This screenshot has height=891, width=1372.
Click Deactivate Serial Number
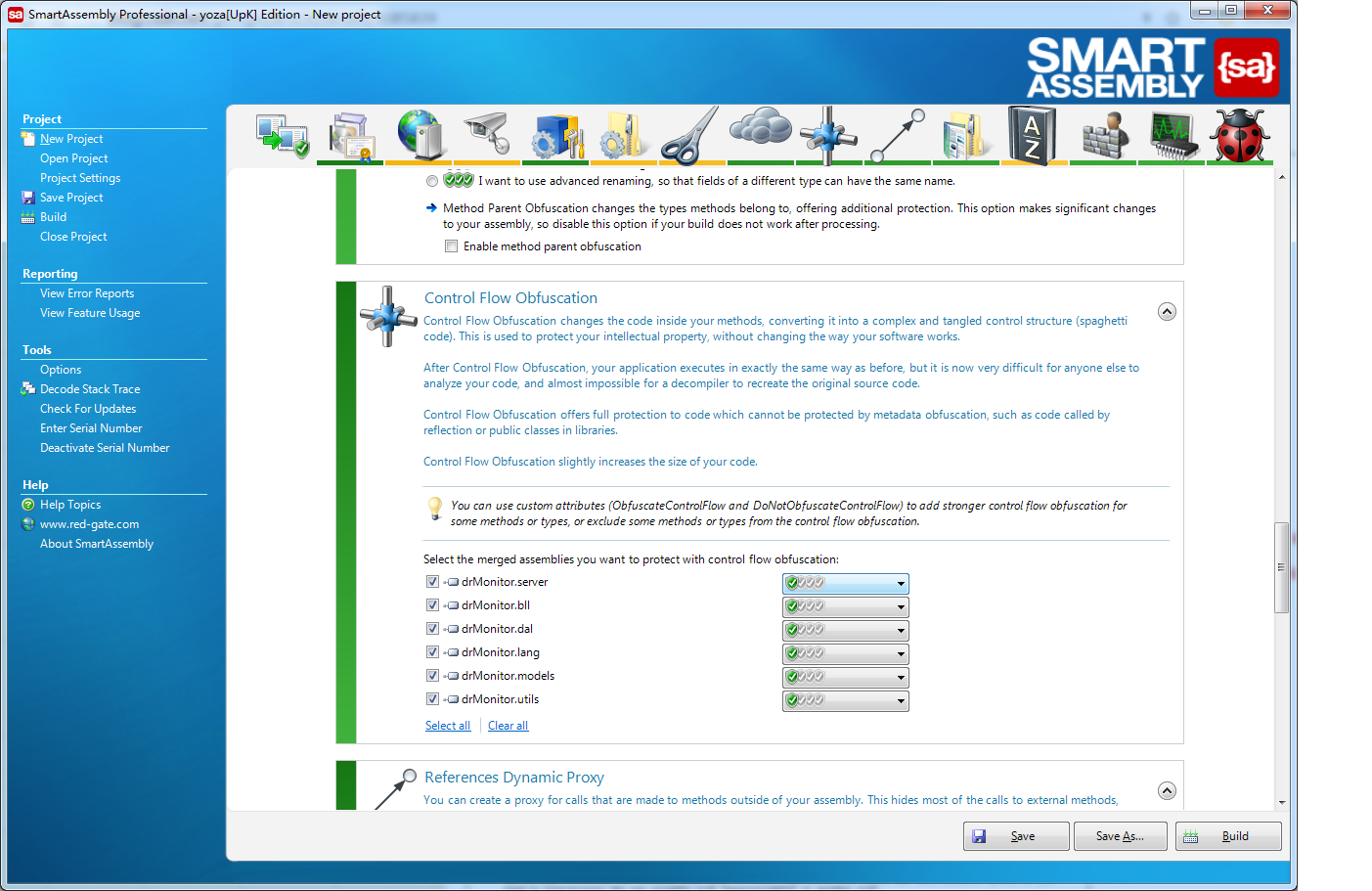[x=105, y=448]
